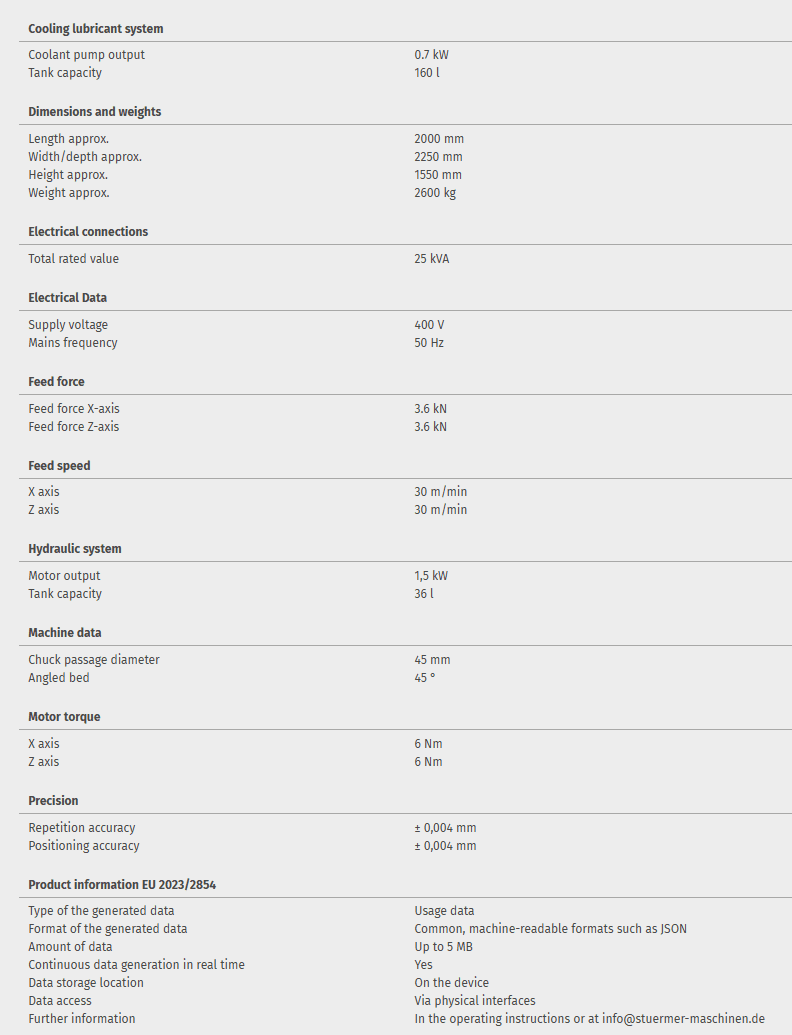
Task: Click the Feed force Z-axis label
Action: (73, 427)
